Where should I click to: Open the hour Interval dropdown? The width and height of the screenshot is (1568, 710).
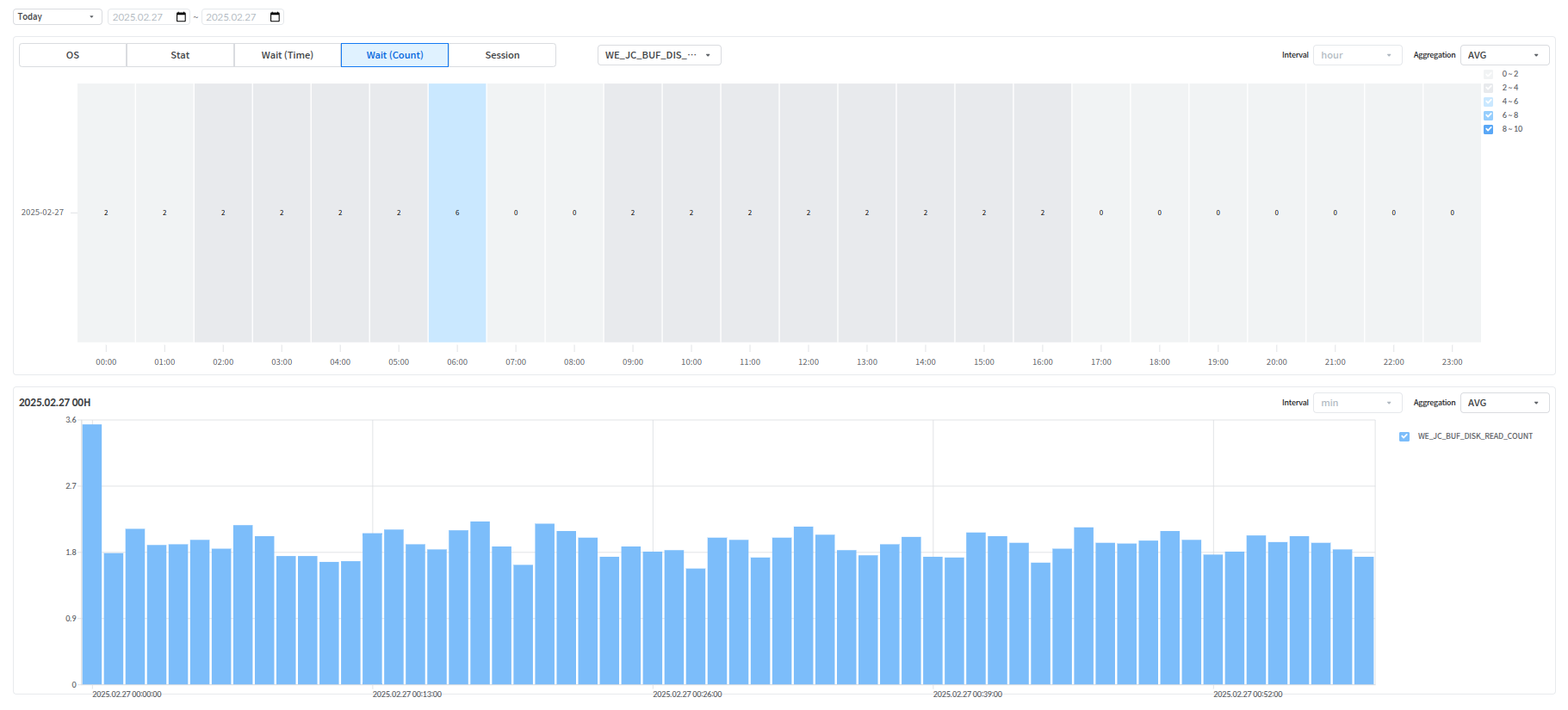click(x=1357, y=55)
